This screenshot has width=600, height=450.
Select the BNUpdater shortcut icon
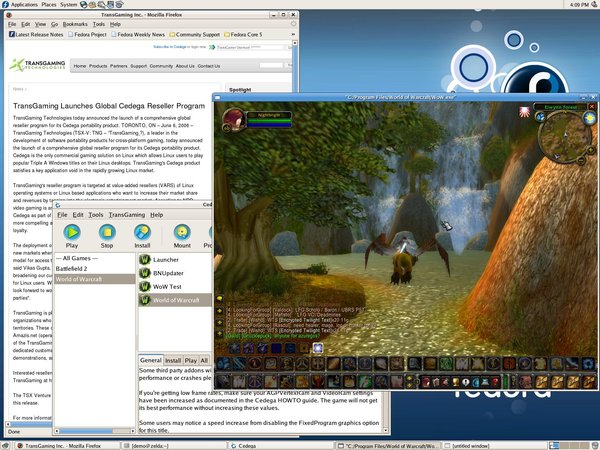145,272
